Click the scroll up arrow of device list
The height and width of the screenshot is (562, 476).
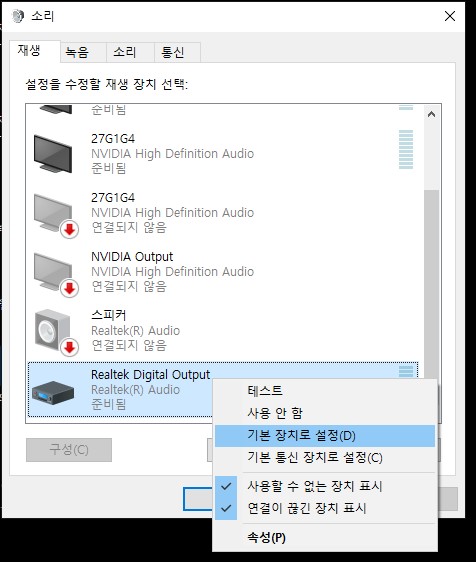pos(432,114)
